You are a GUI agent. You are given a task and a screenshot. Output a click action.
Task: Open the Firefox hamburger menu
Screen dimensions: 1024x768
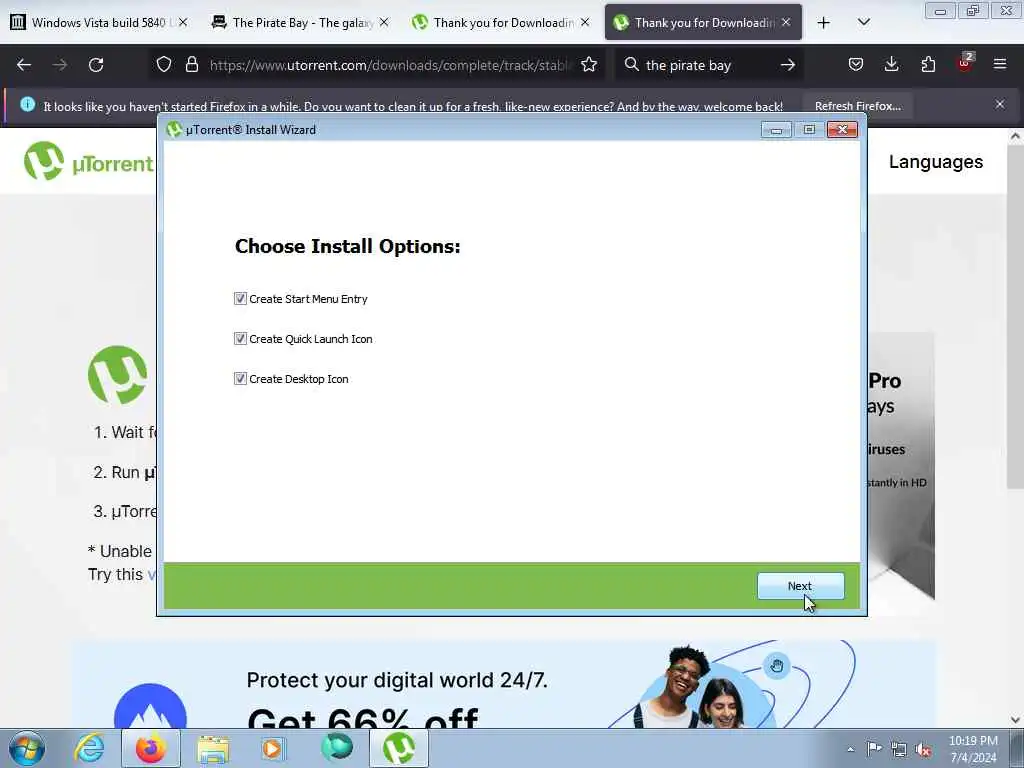[x=1000, y=65]
